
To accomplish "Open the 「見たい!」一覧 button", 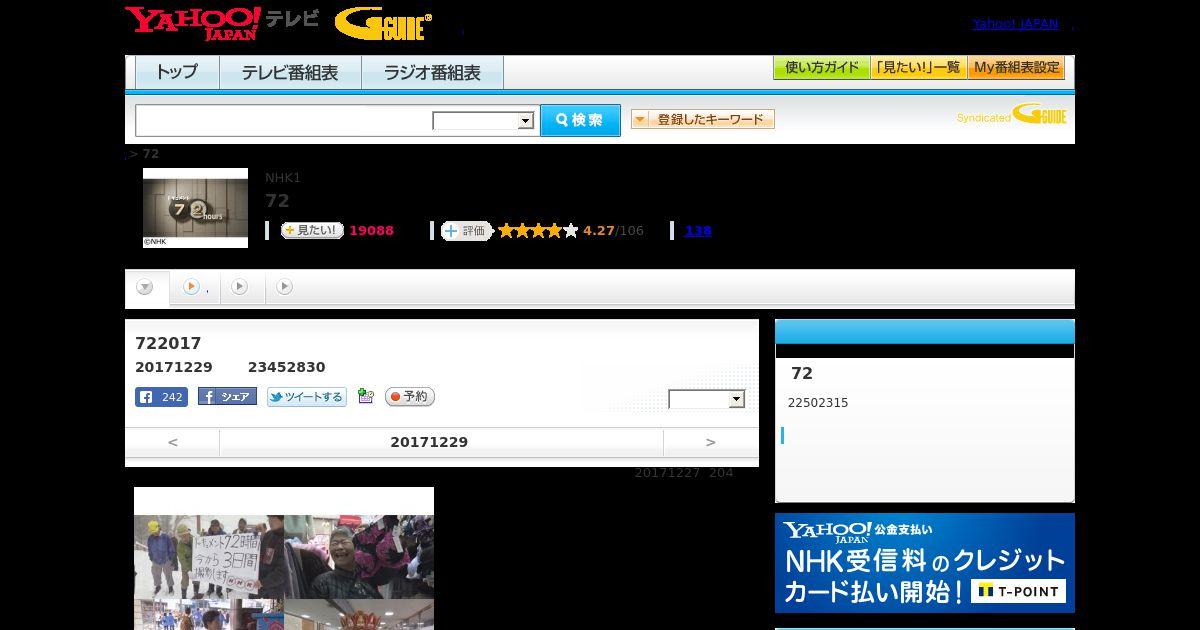I will click(918, 68).
